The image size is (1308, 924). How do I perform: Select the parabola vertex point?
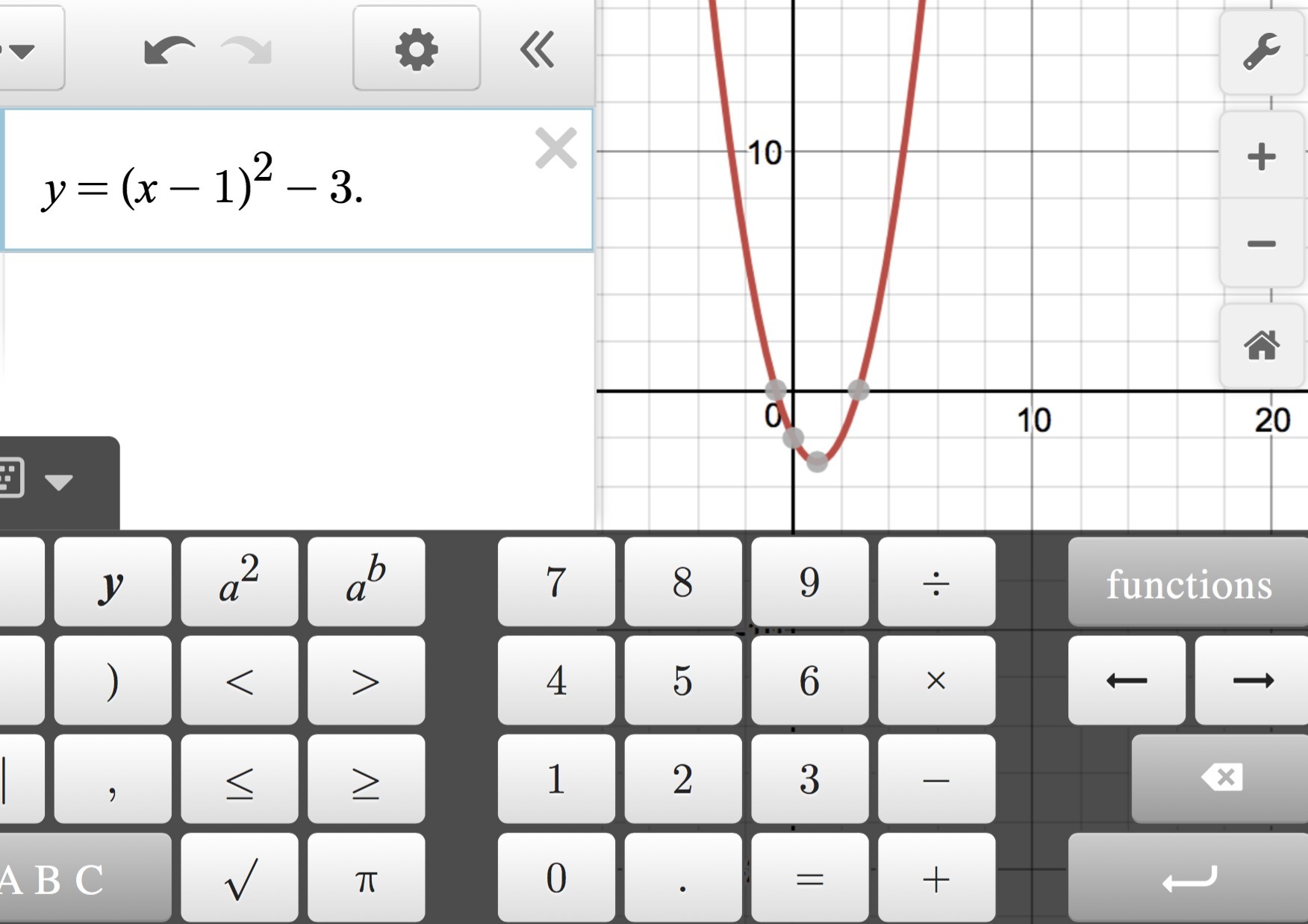tap(817, 462)
